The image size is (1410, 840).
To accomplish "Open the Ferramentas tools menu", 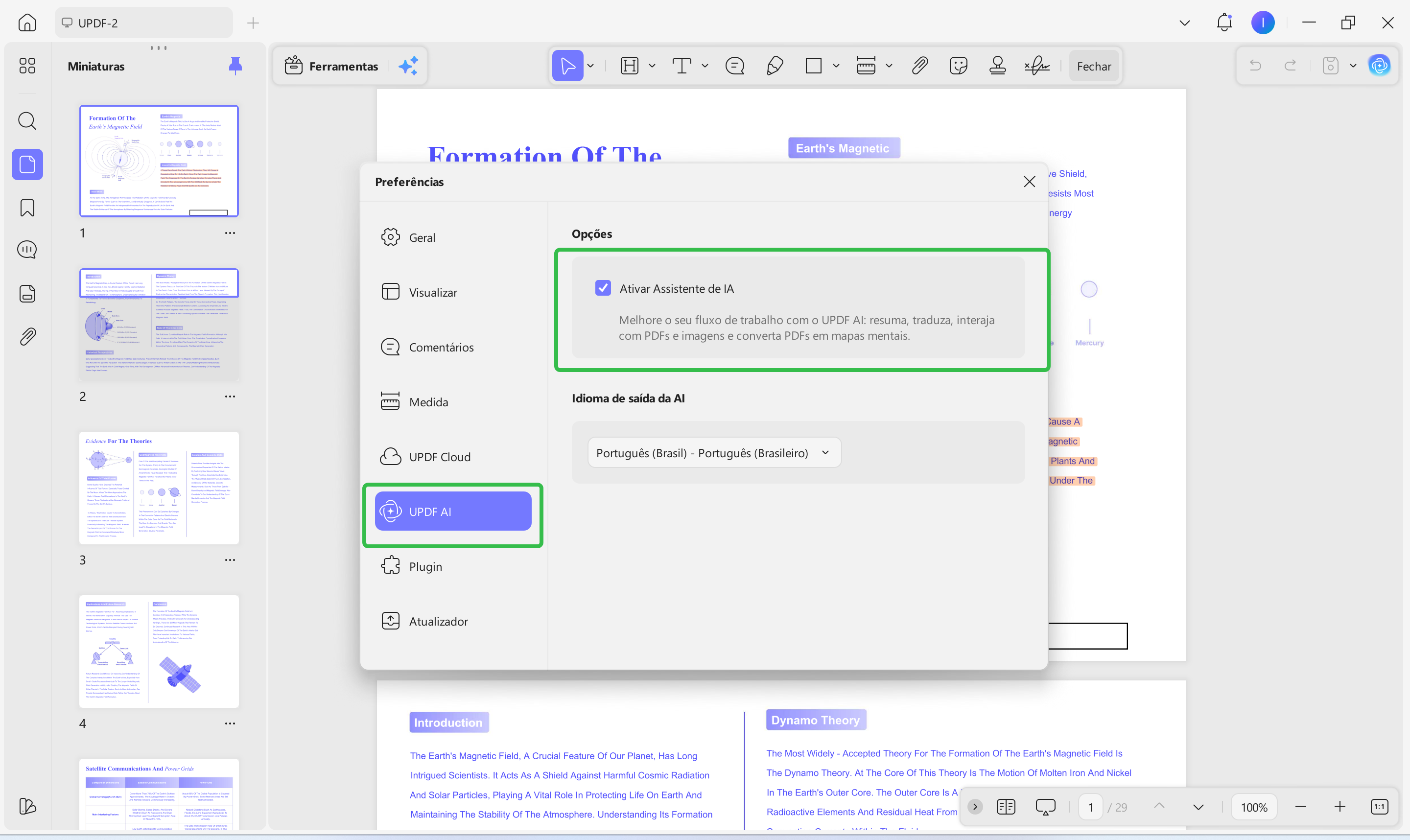I will [332, 66].
